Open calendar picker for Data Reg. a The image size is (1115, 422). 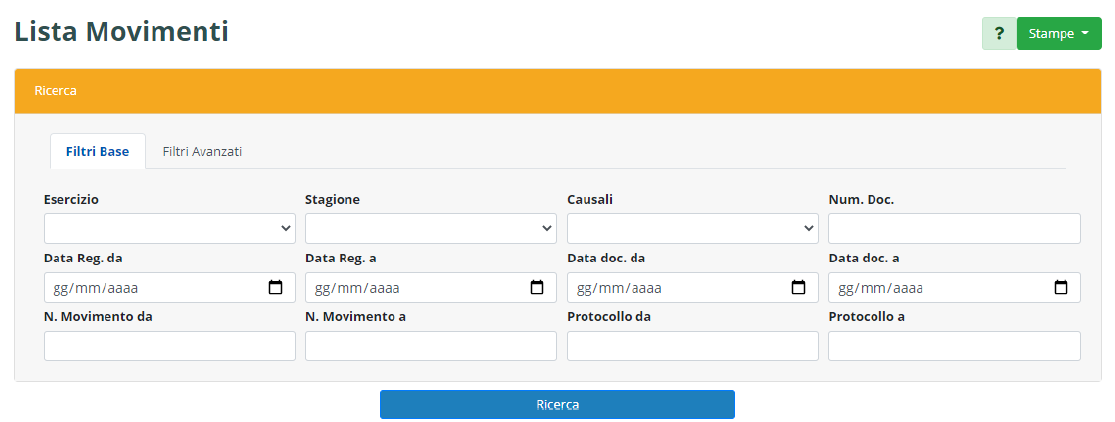coord(537,288)
